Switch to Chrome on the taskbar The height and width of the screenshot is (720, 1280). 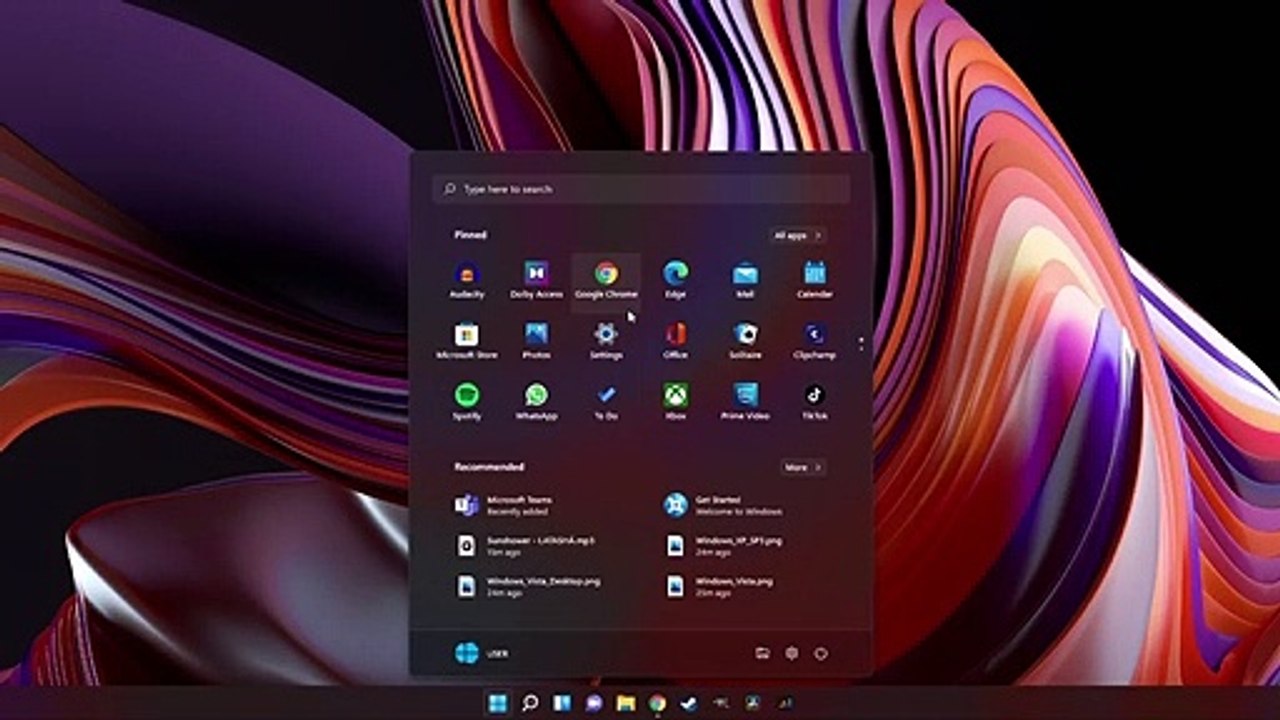click(657, 704)
